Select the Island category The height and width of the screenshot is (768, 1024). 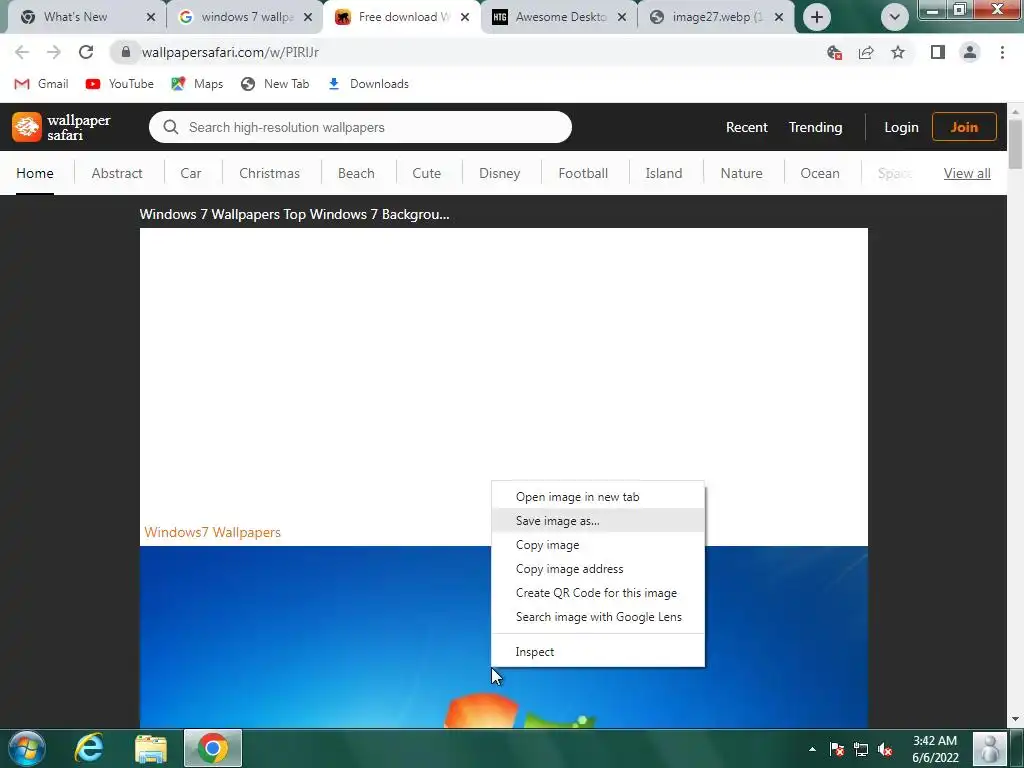pos(664,173)
